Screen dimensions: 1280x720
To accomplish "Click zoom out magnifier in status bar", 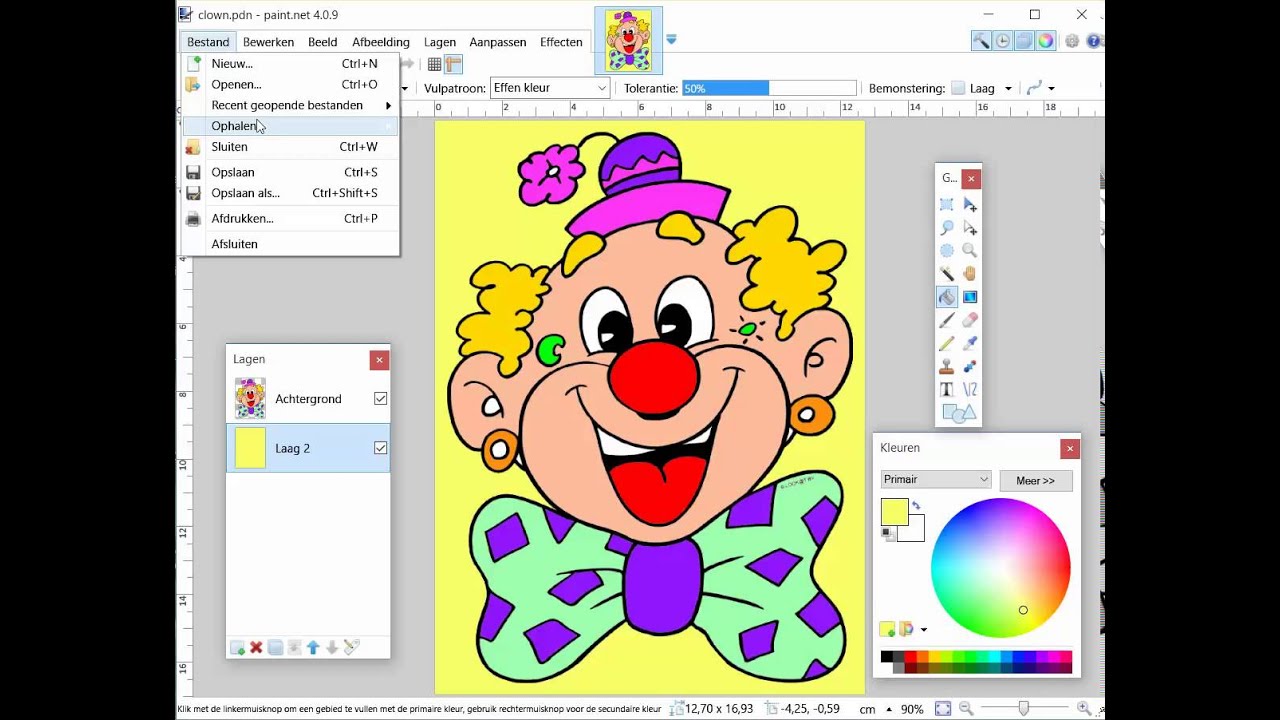I will pos(966,708).
